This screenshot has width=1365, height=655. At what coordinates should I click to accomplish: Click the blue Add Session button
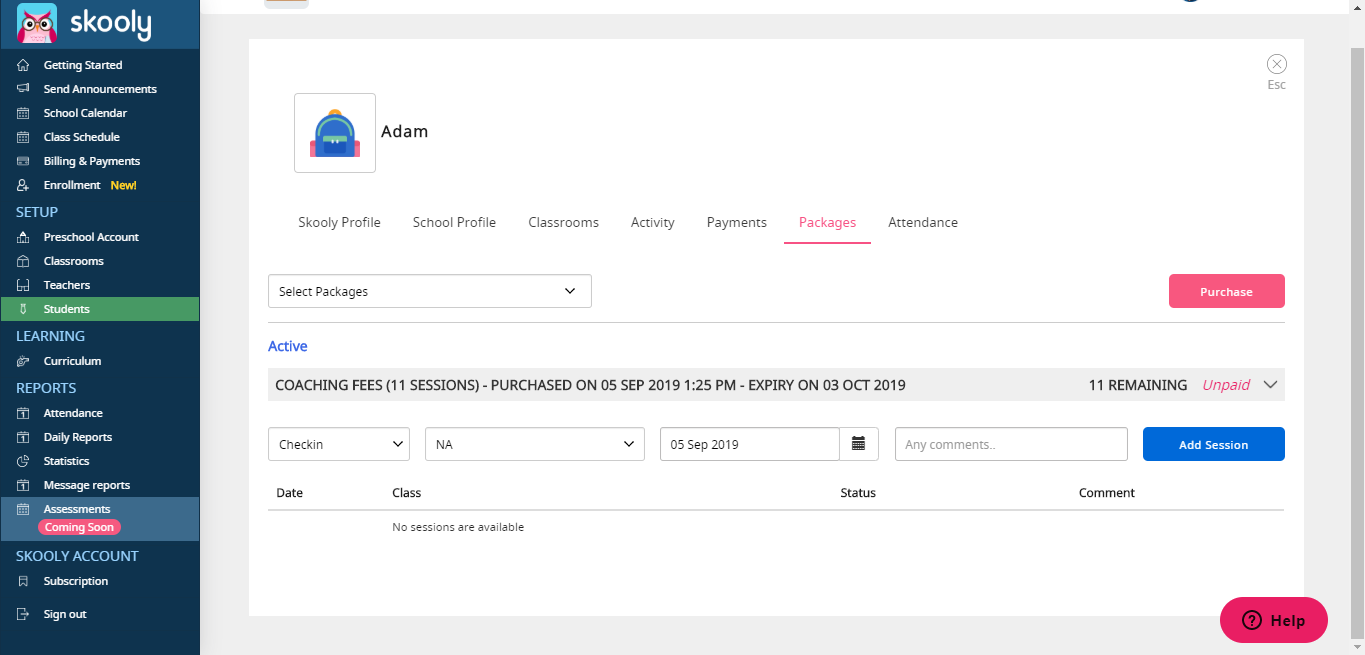click(x=1214, y=444)
